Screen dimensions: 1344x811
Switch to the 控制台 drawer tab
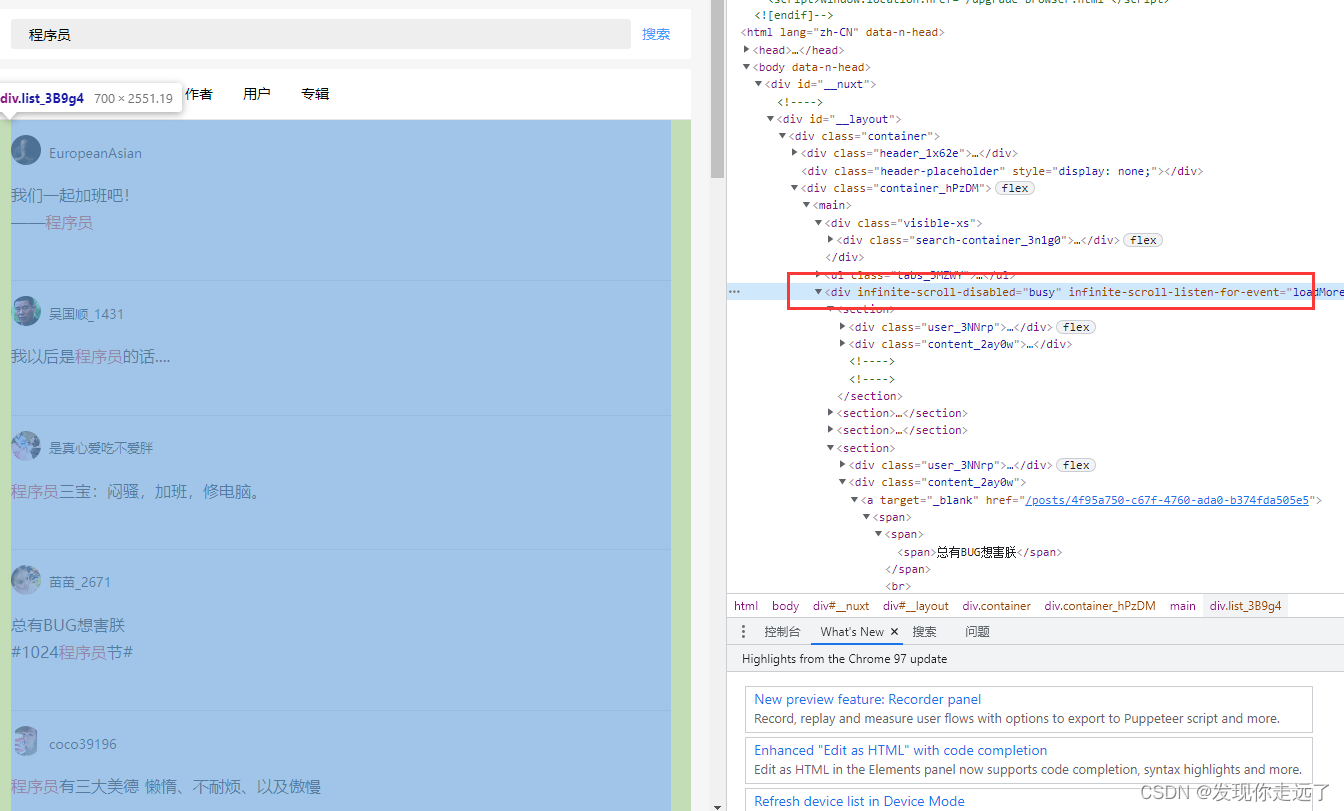[782, 632]
